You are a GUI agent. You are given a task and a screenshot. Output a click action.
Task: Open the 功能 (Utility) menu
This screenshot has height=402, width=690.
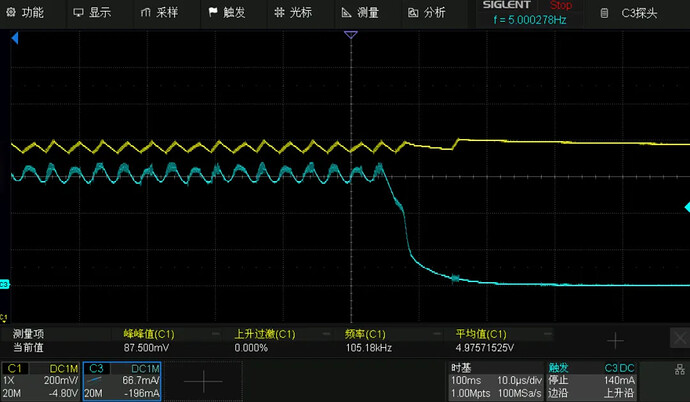click(x=26, y=13)
